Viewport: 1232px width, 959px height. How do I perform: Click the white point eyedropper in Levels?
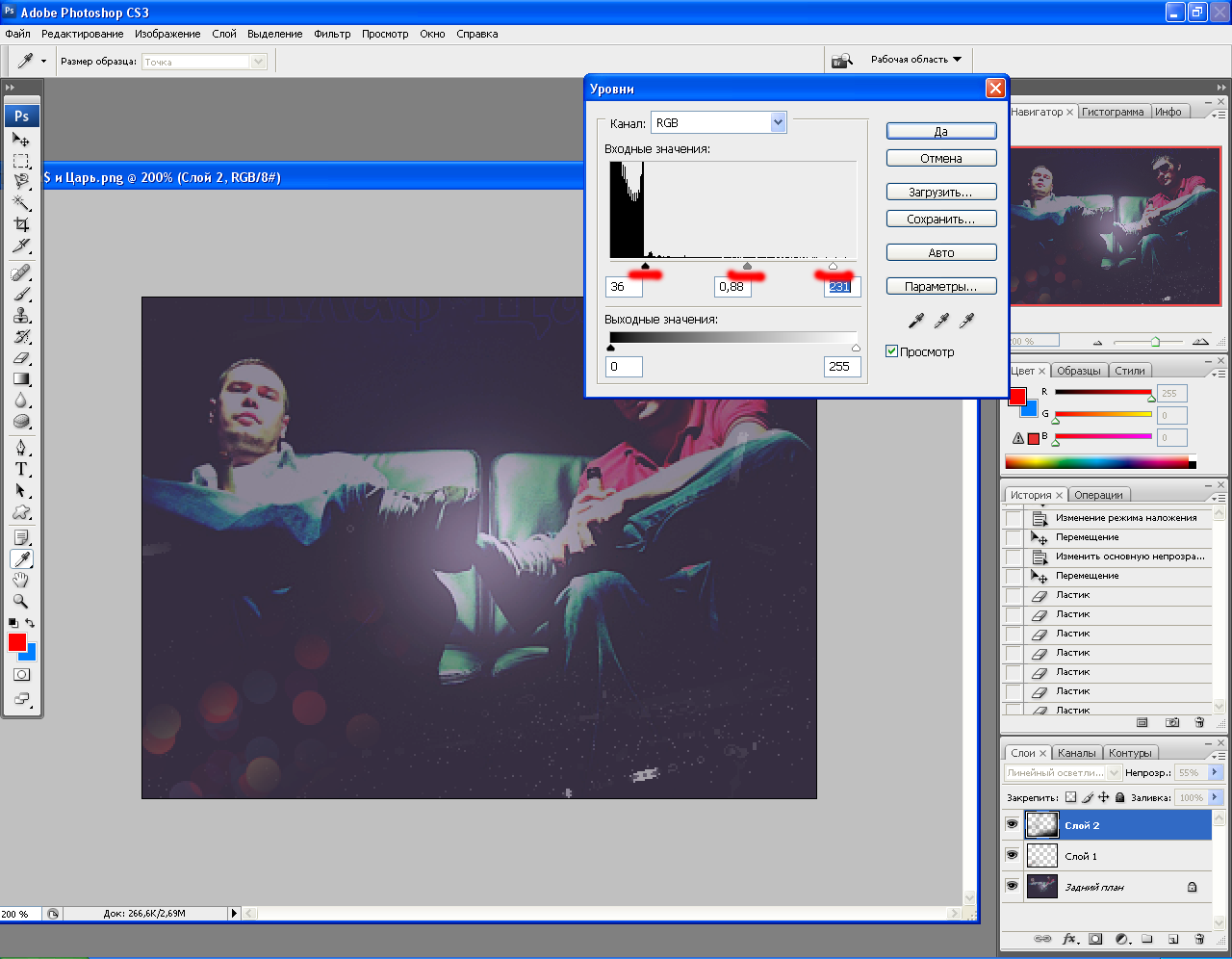(x=966, y=320)
